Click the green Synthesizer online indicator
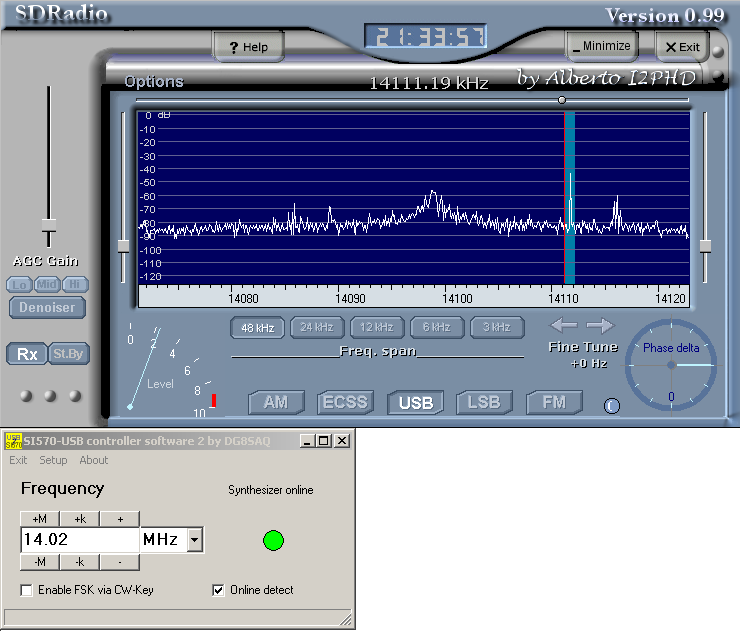The image size is (740, 631). tap(273, 540)
